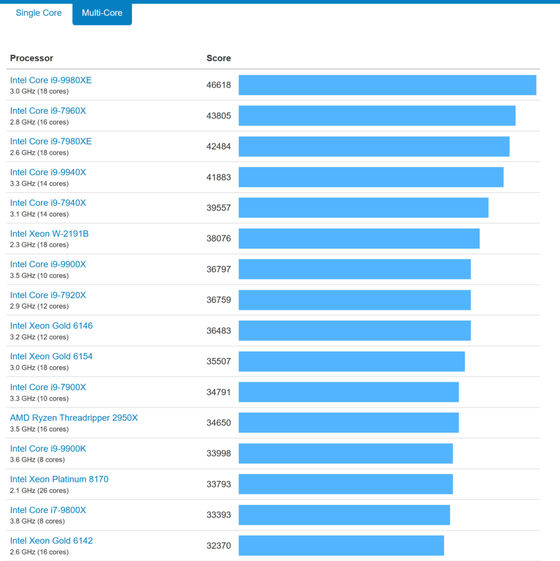Click the score value 42484

[219, 147]
